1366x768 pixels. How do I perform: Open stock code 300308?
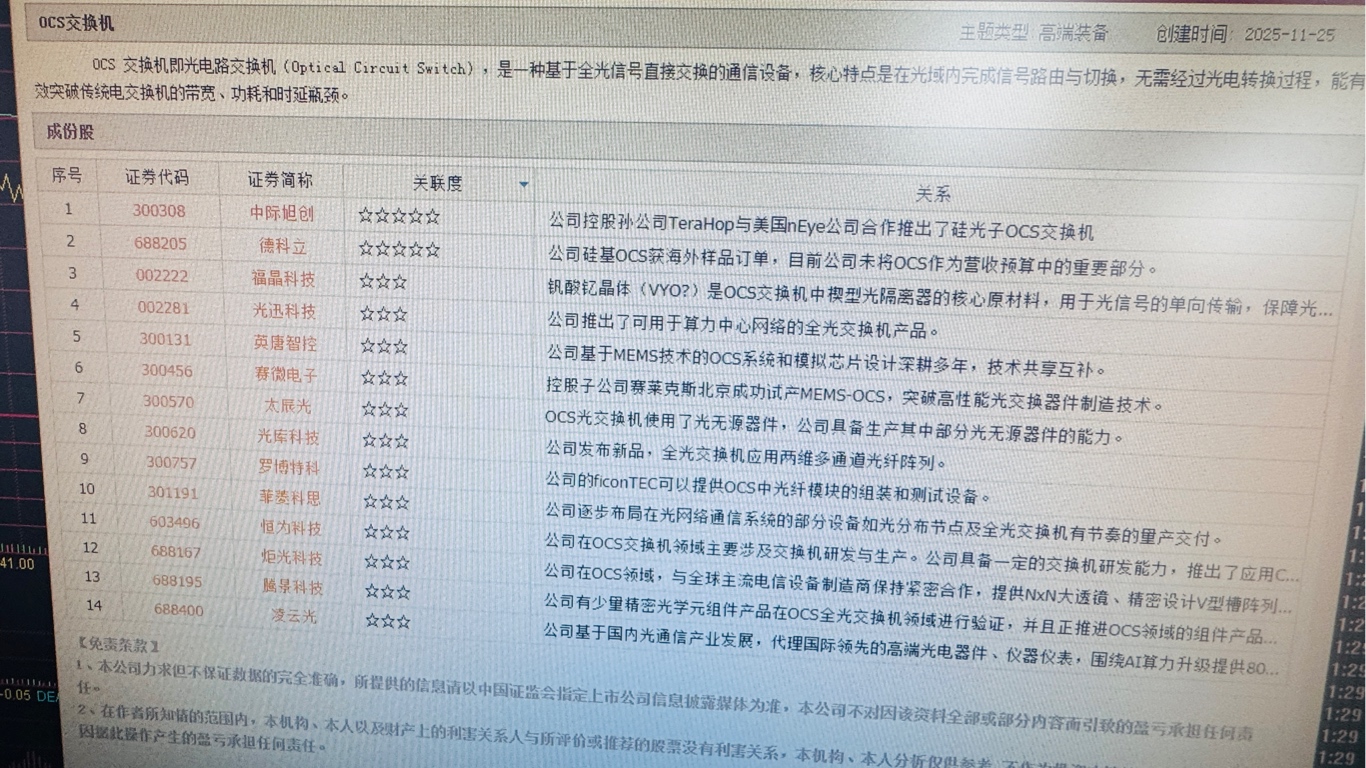click(159, 211)
